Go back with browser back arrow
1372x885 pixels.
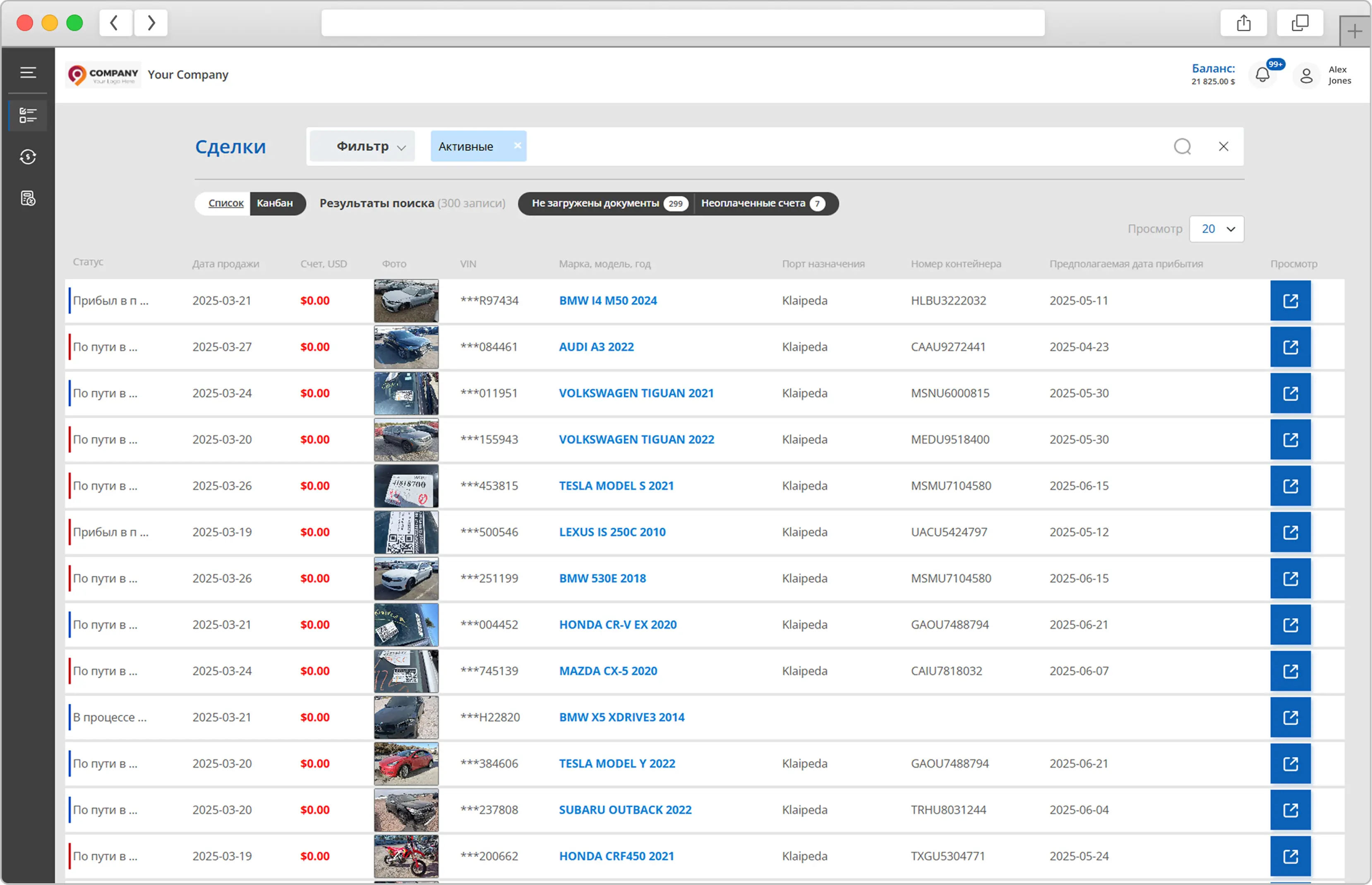(x=115, y=23)
